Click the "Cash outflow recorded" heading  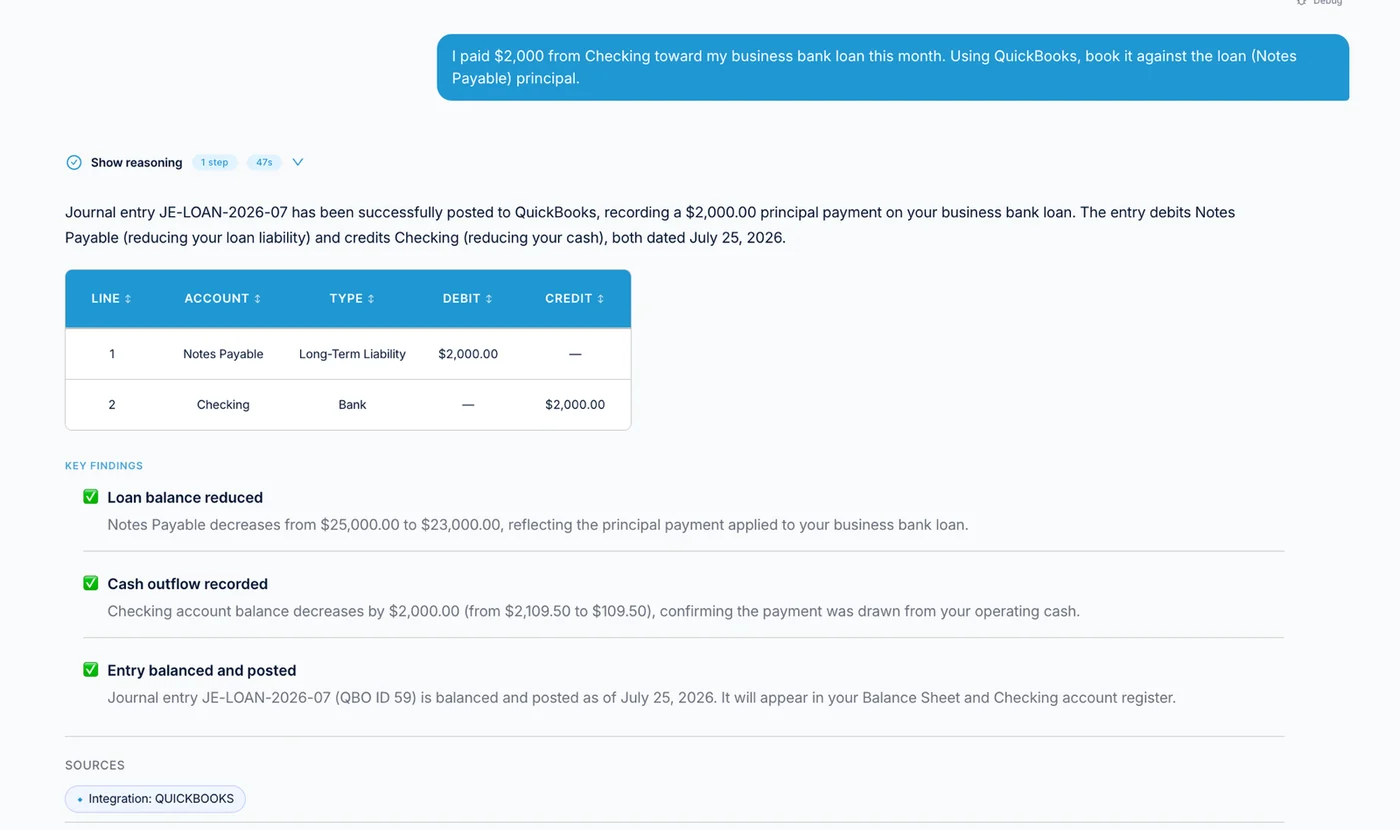(x=187, y=584)
